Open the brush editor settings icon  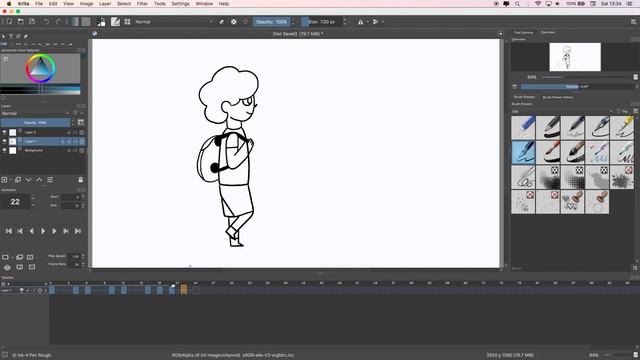(x=116, y=22)
